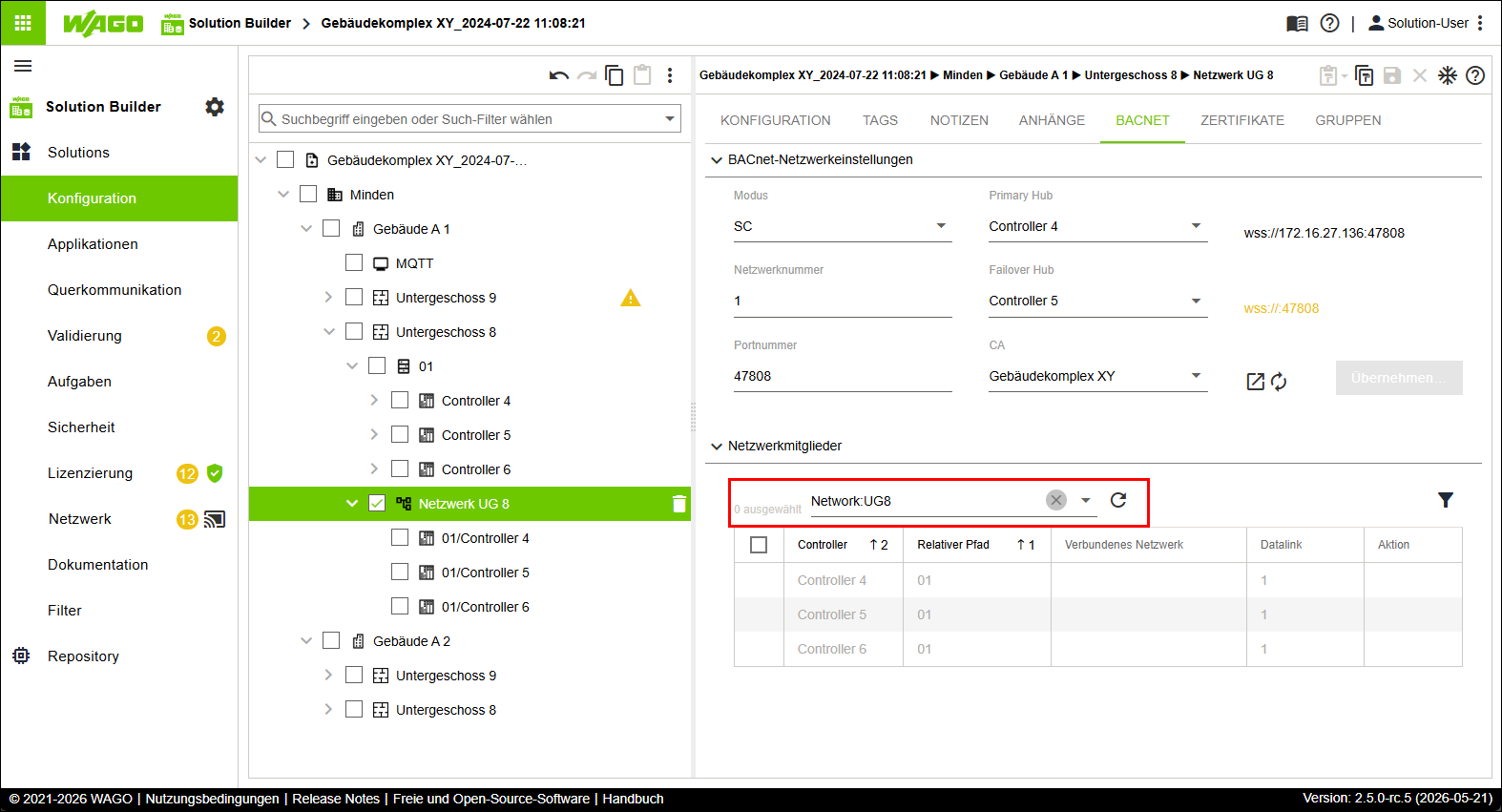The image size is (1502, 812).
Task: Open tree toolbar more options
Action: tap(670, 75)
